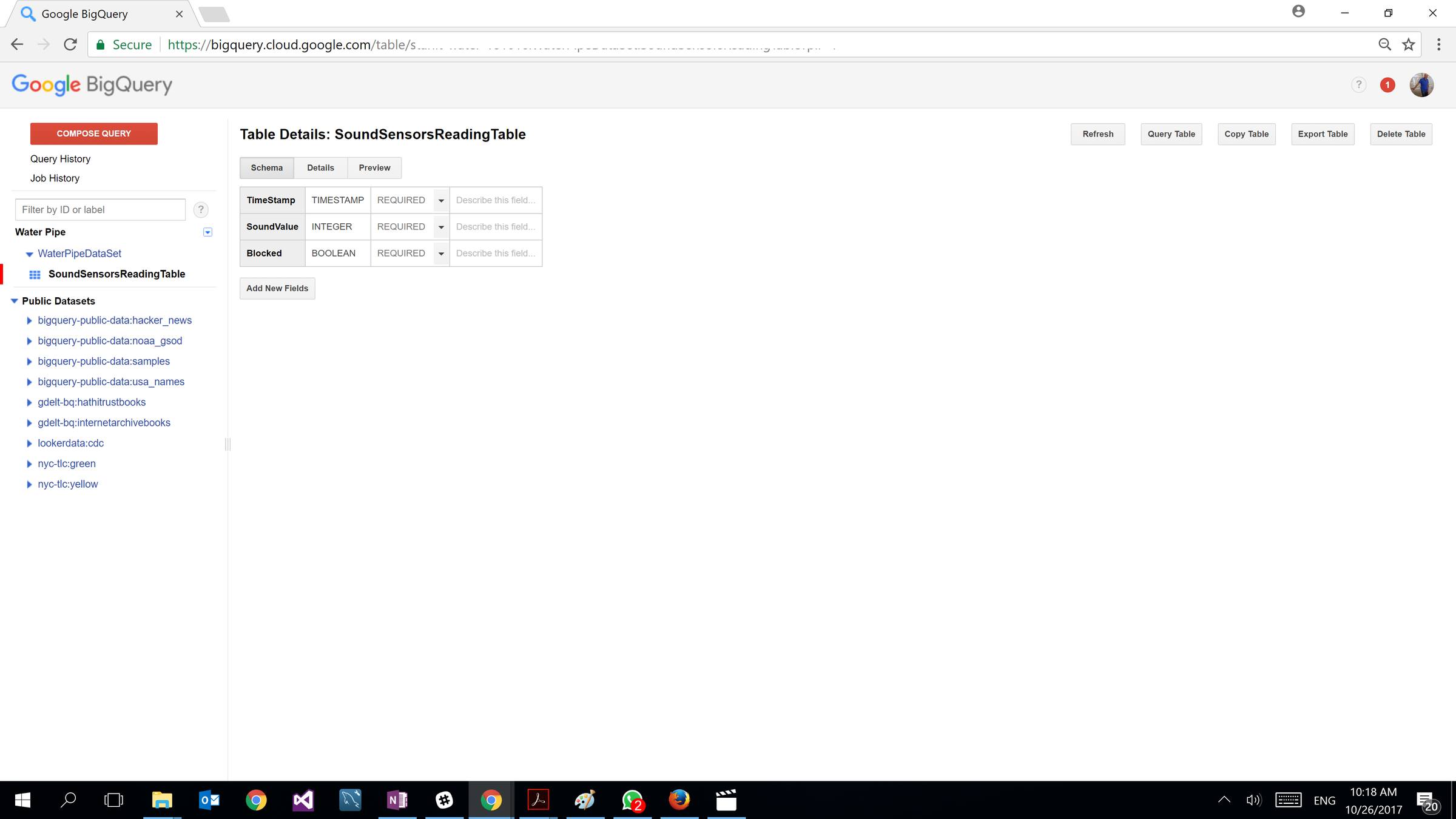Expand the gdelt-bq:hathitrustbooks dataset

click(x=29, y=402)
